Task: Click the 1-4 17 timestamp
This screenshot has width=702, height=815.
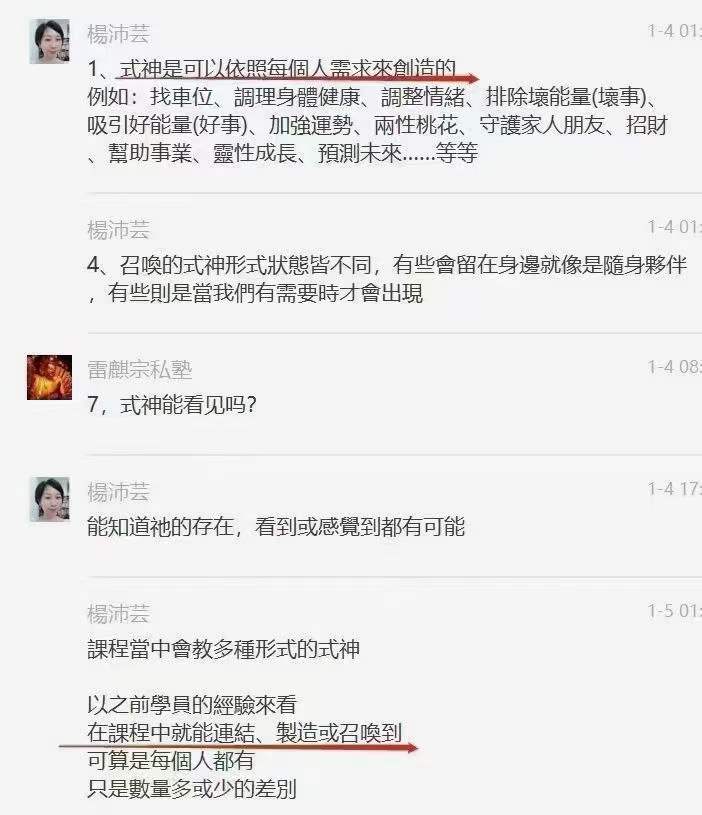Action: (x=674, y=489)
